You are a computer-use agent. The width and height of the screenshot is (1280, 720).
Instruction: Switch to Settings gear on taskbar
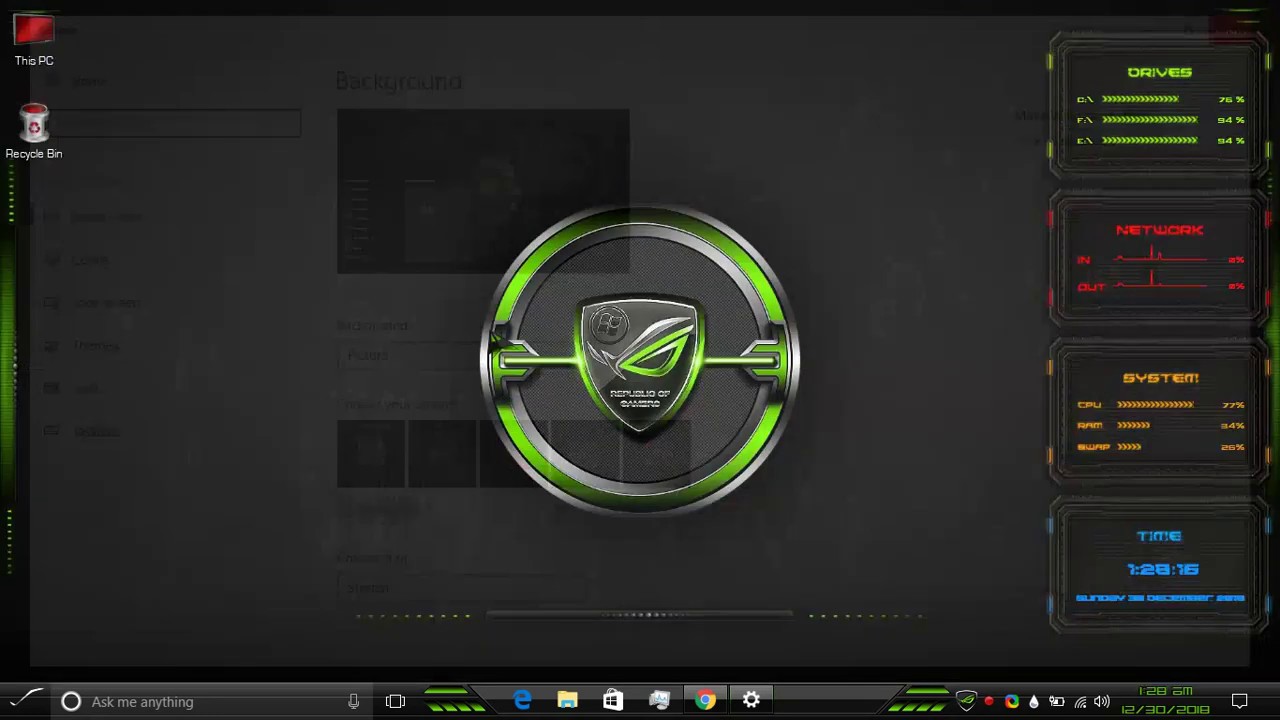coord(751,701)
